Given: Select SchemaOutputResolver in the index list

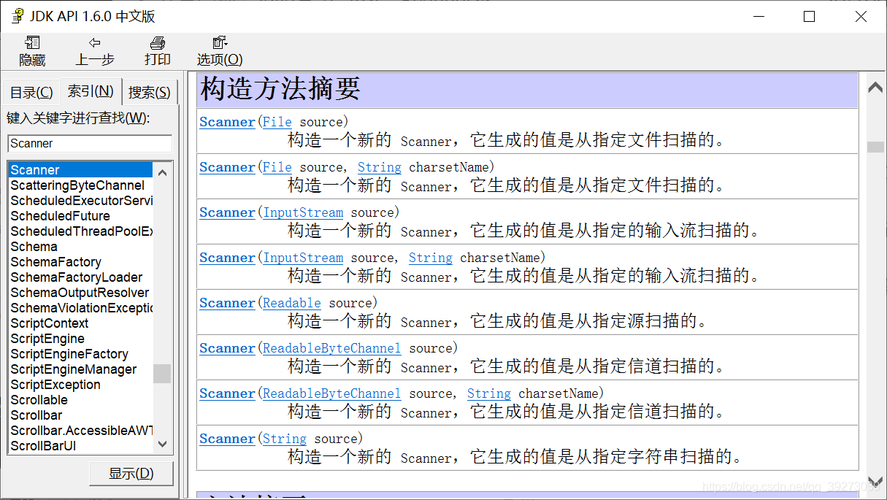Looking at the screenshot, I should (80, 292).
